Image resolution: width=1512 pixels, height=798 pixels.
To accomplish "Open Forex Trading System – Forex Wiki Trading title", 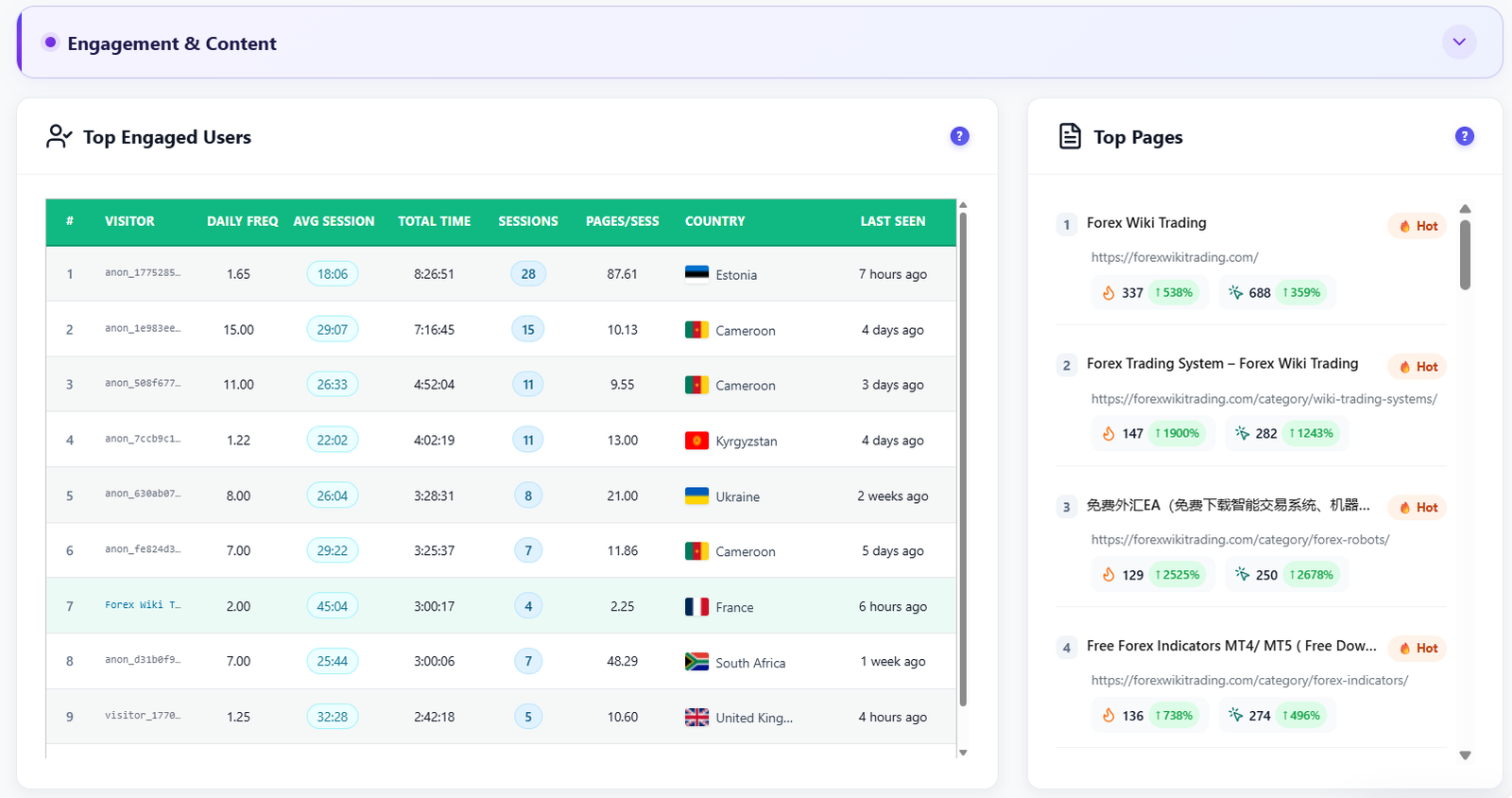I will point(1223,364).
